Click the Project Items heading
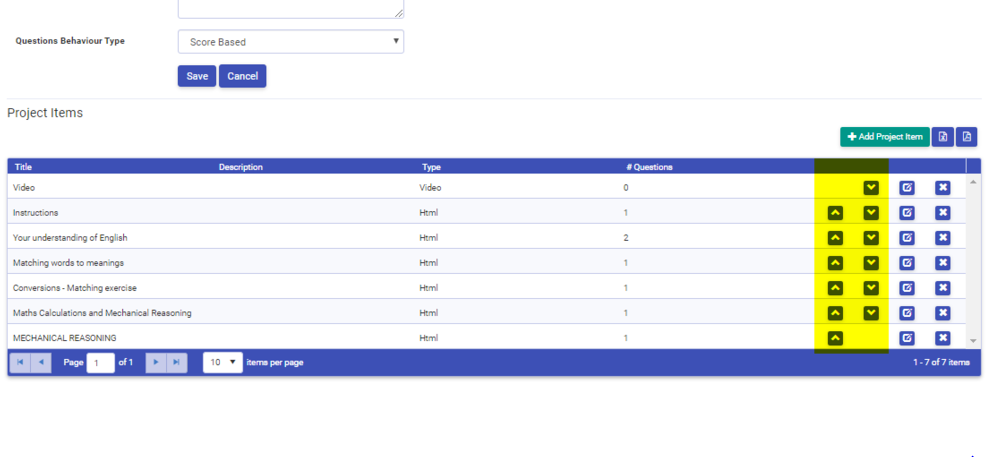This screenshot has width=993, height=457. point(45,113)
